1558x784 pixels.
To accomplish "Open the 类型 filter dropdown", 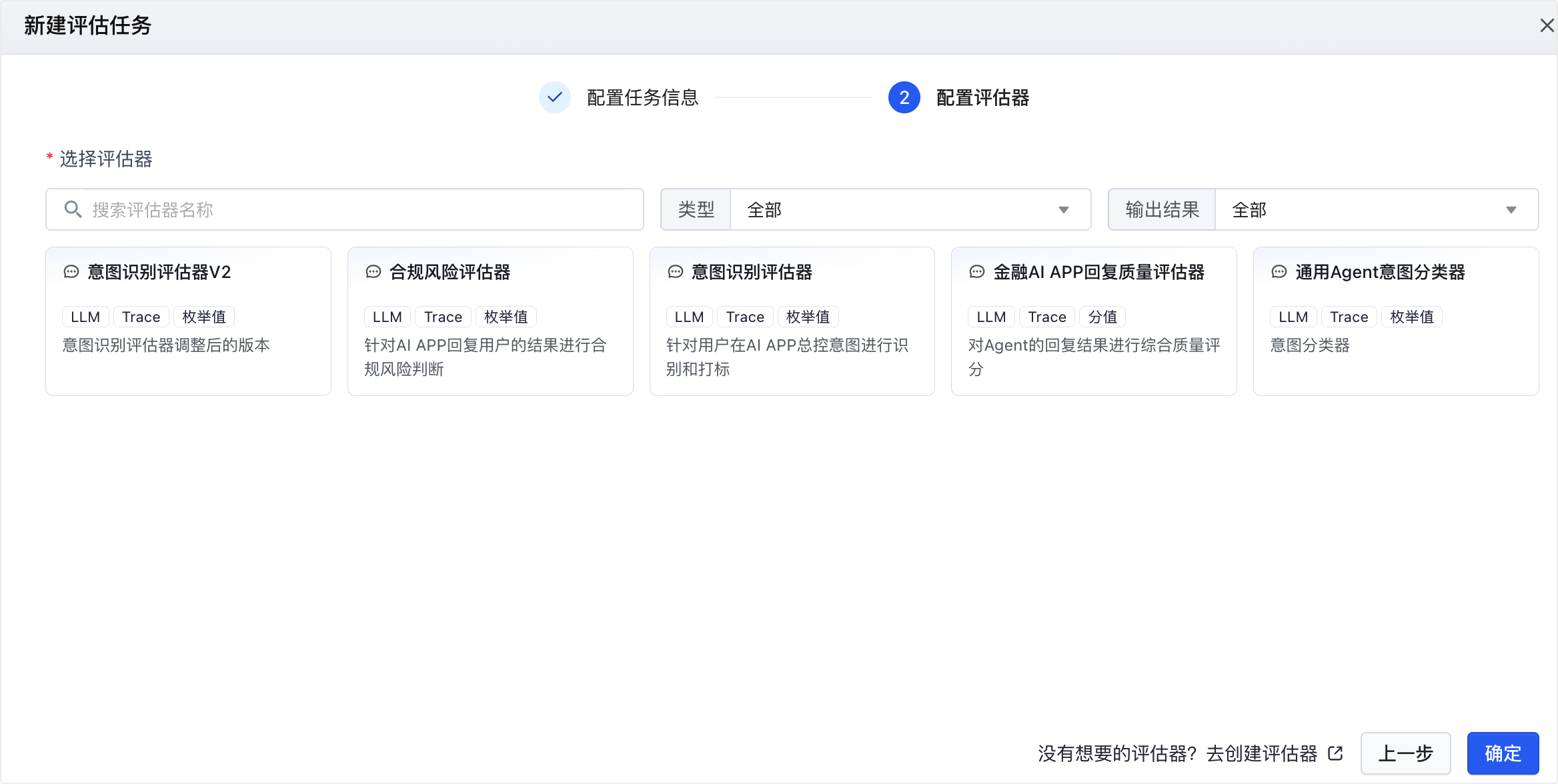I will [910, 209].
